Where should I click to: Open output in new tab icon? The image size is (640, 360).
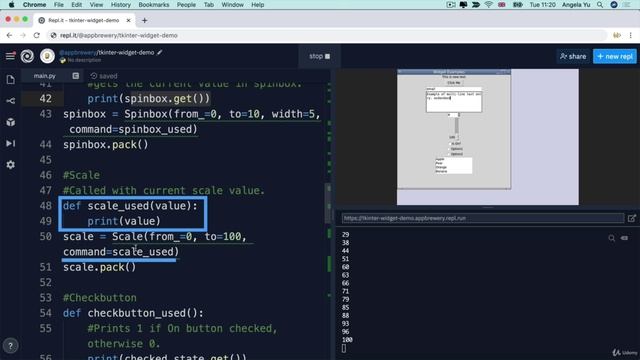(631, 218)
